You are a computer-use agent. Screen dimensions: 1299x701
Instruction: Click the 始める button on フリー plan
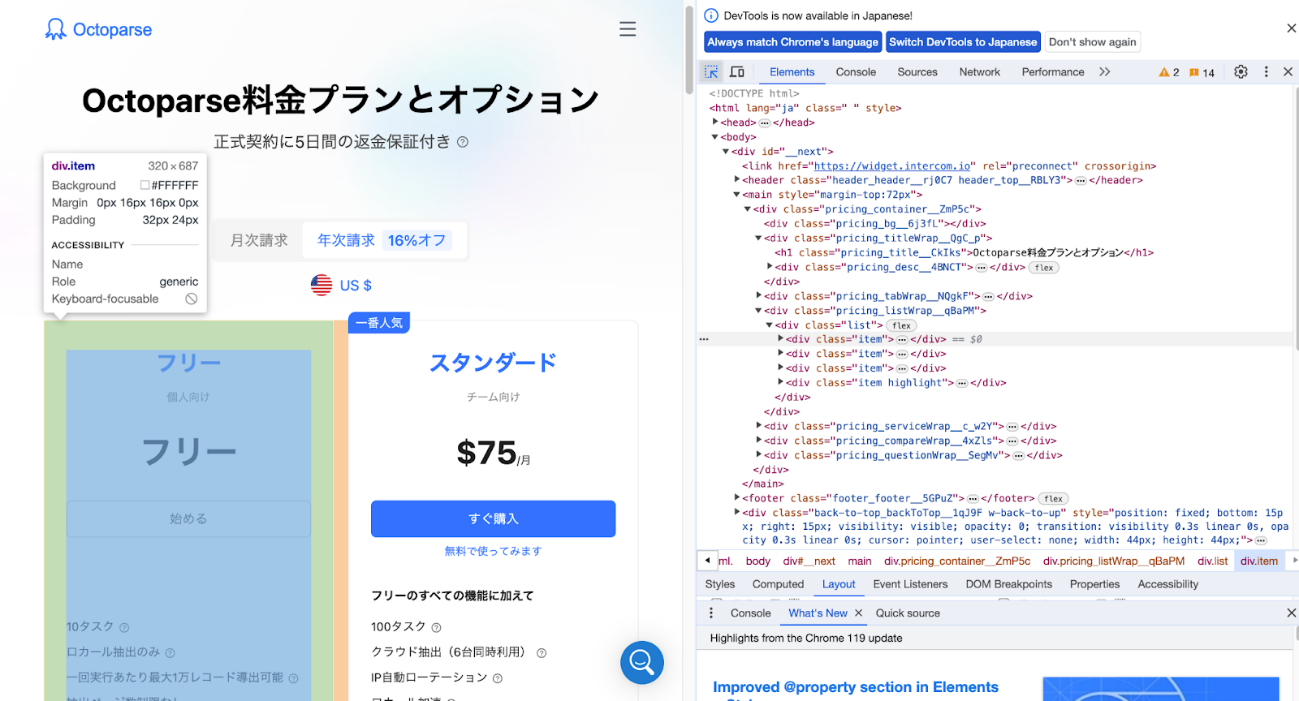189,519
